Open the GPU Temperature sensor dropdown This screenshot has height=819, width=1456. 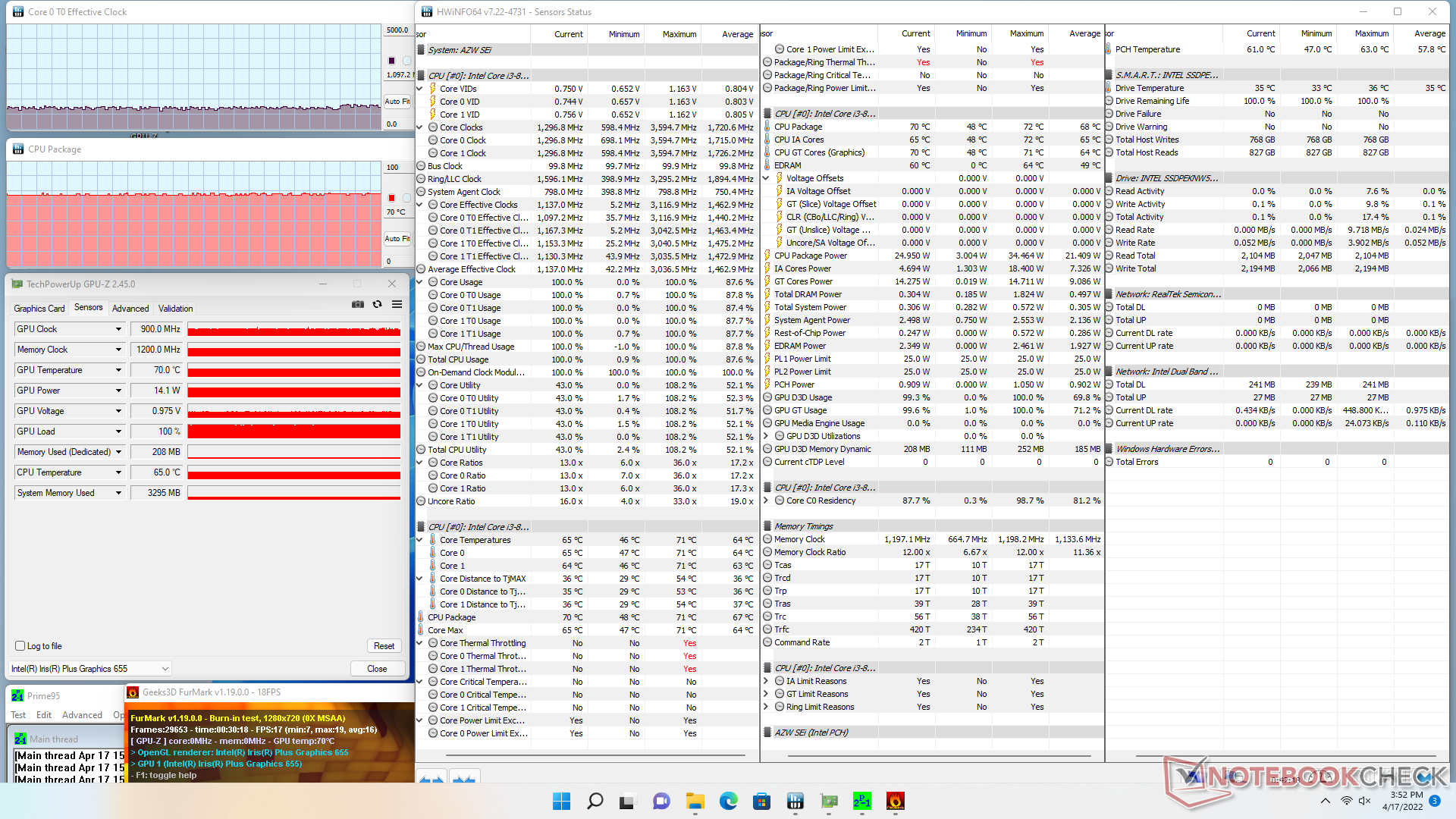coord(118,370)
